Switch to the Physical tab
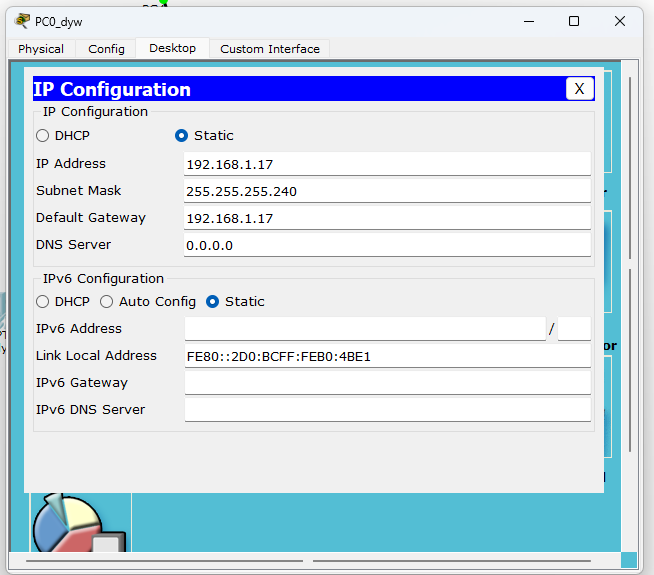Screen dimensions: 654x575 tap(41, 49)
